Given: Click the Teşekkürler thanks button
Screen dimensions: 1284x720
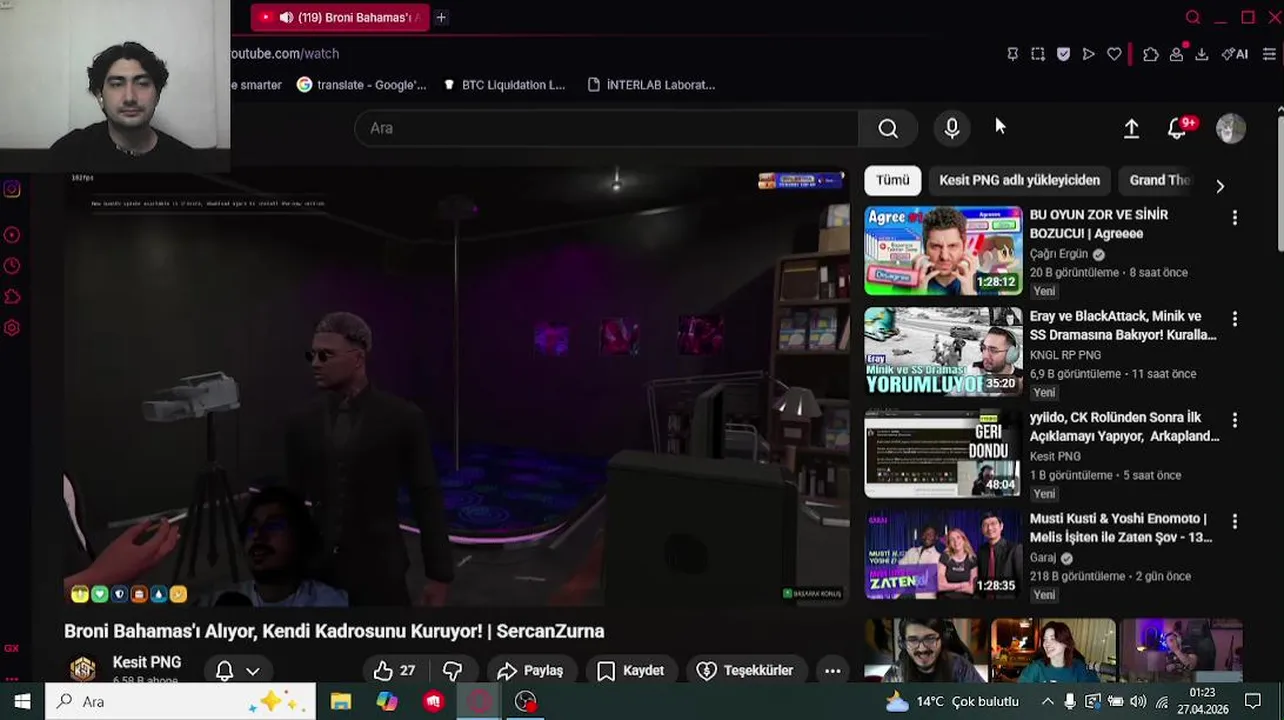Looking at the screenshot, I should coord(745,670).
